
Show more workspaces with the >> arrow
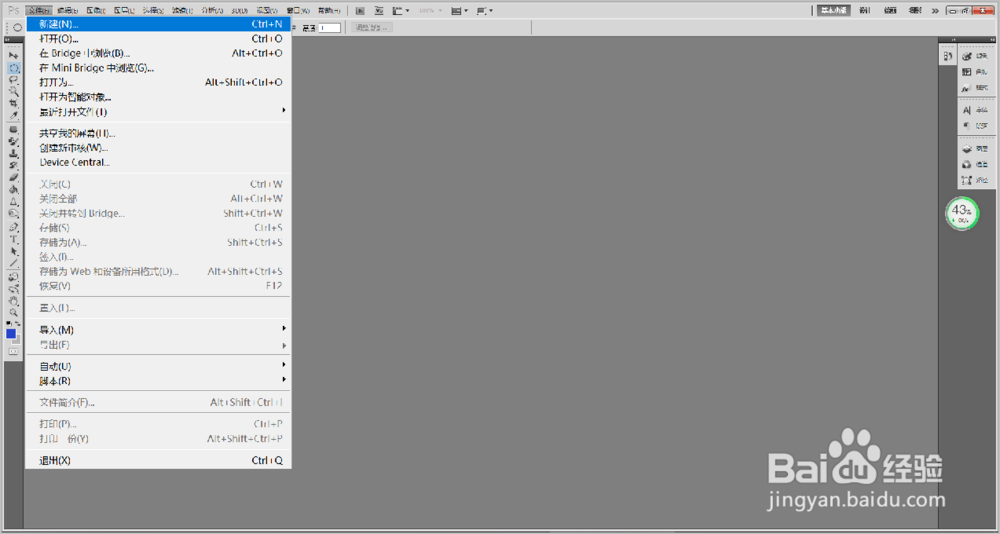[x=935, y=11]
